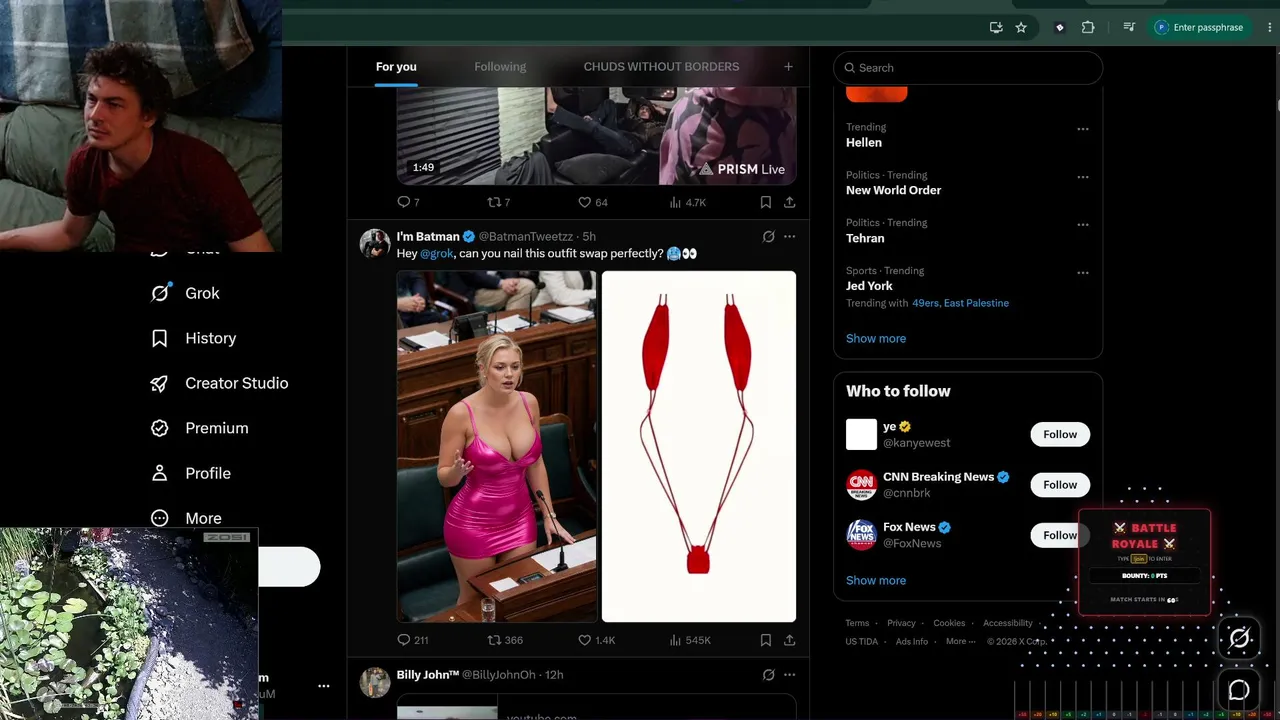Open the Hellen trending topic
The height and width of the screenshot is (720, 1280).
pos(864,143)
